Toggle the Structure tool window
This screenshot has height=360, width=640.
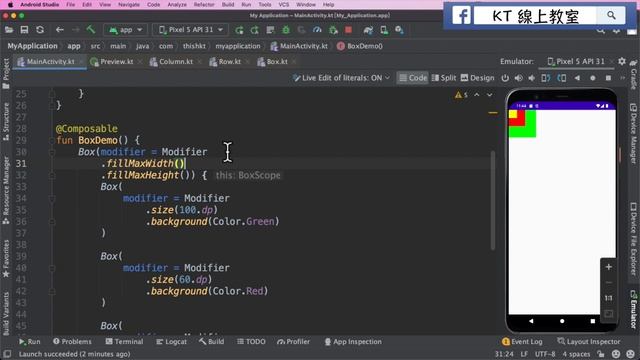click(6, 122)
